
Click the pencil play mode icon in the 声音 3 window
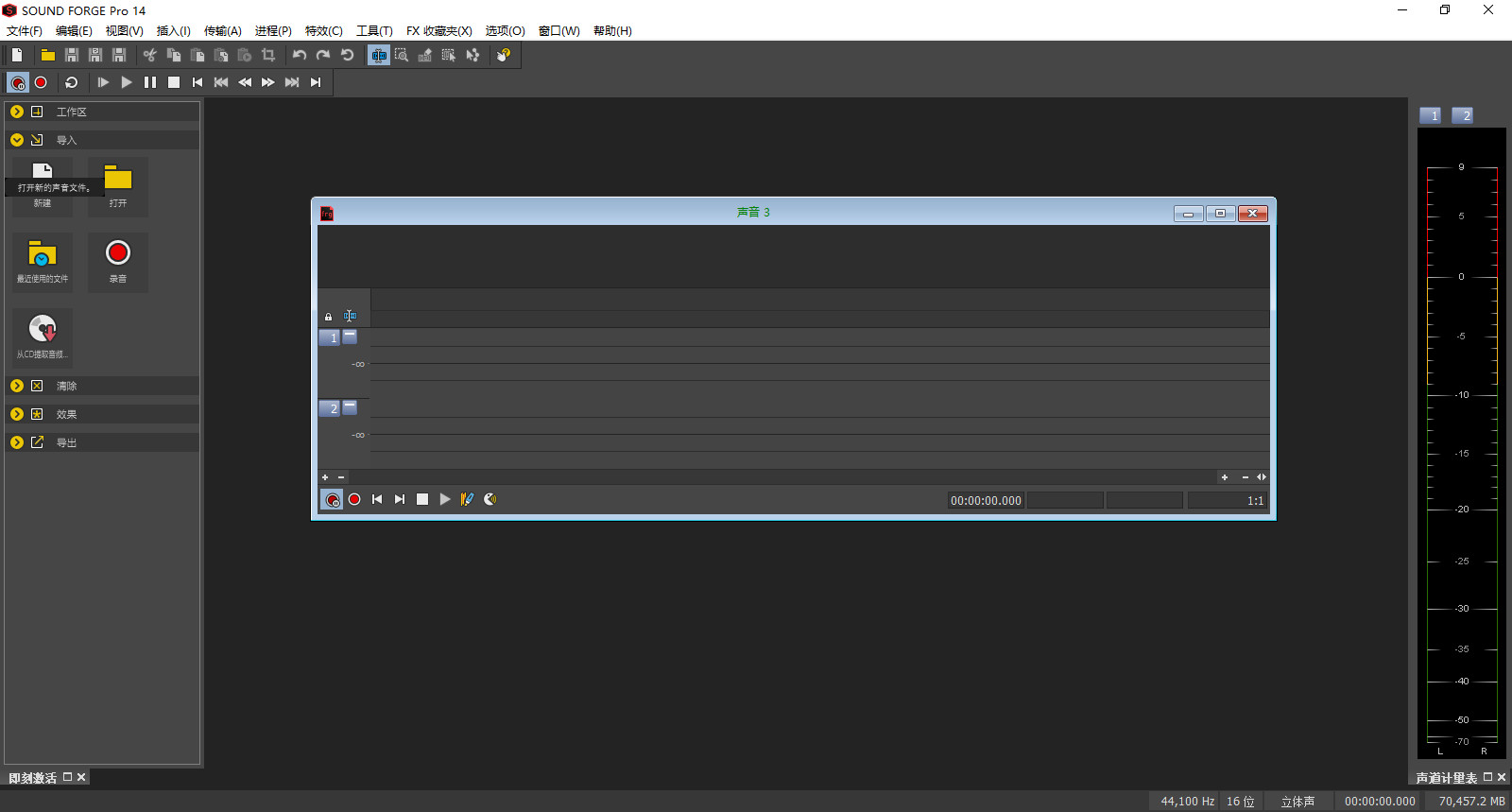pyautogui.click(x=467, y=499)
